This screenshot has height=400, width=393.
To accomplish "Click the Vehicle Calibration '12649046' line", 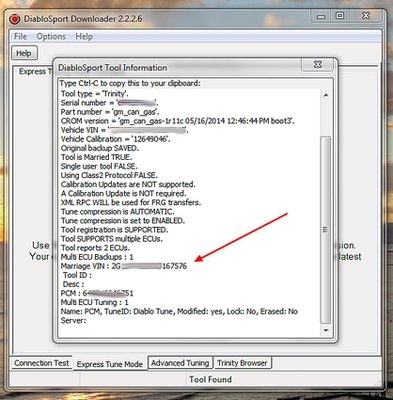I will (116, 139).
